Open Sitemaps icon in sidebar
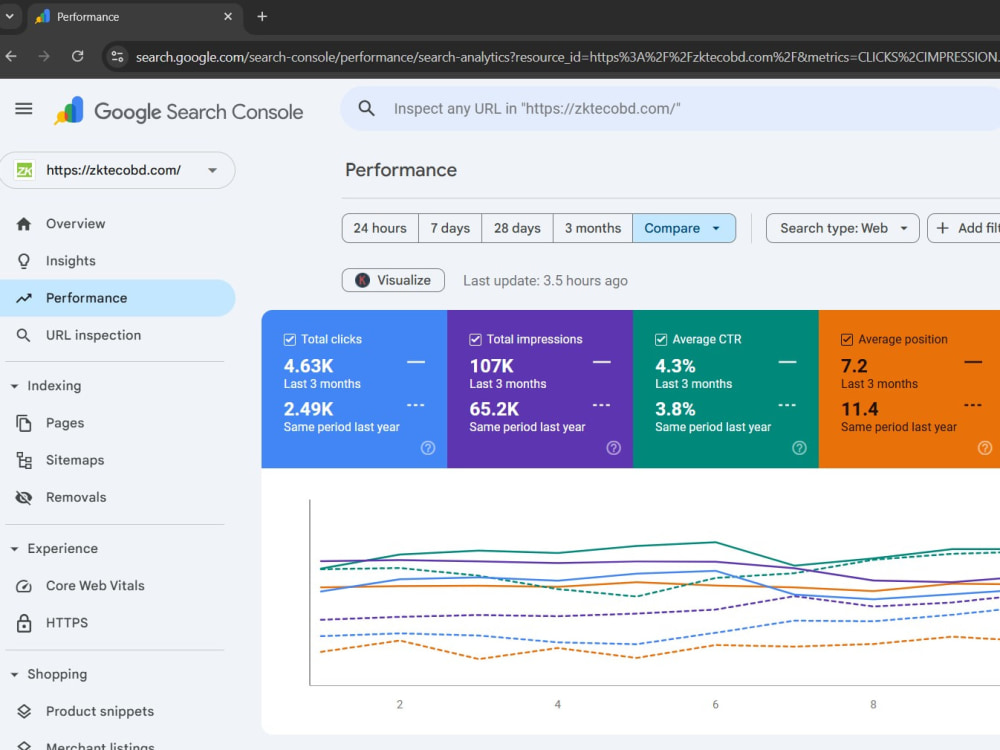This screenshot has height=750, width=1000. tap(24, 460)
